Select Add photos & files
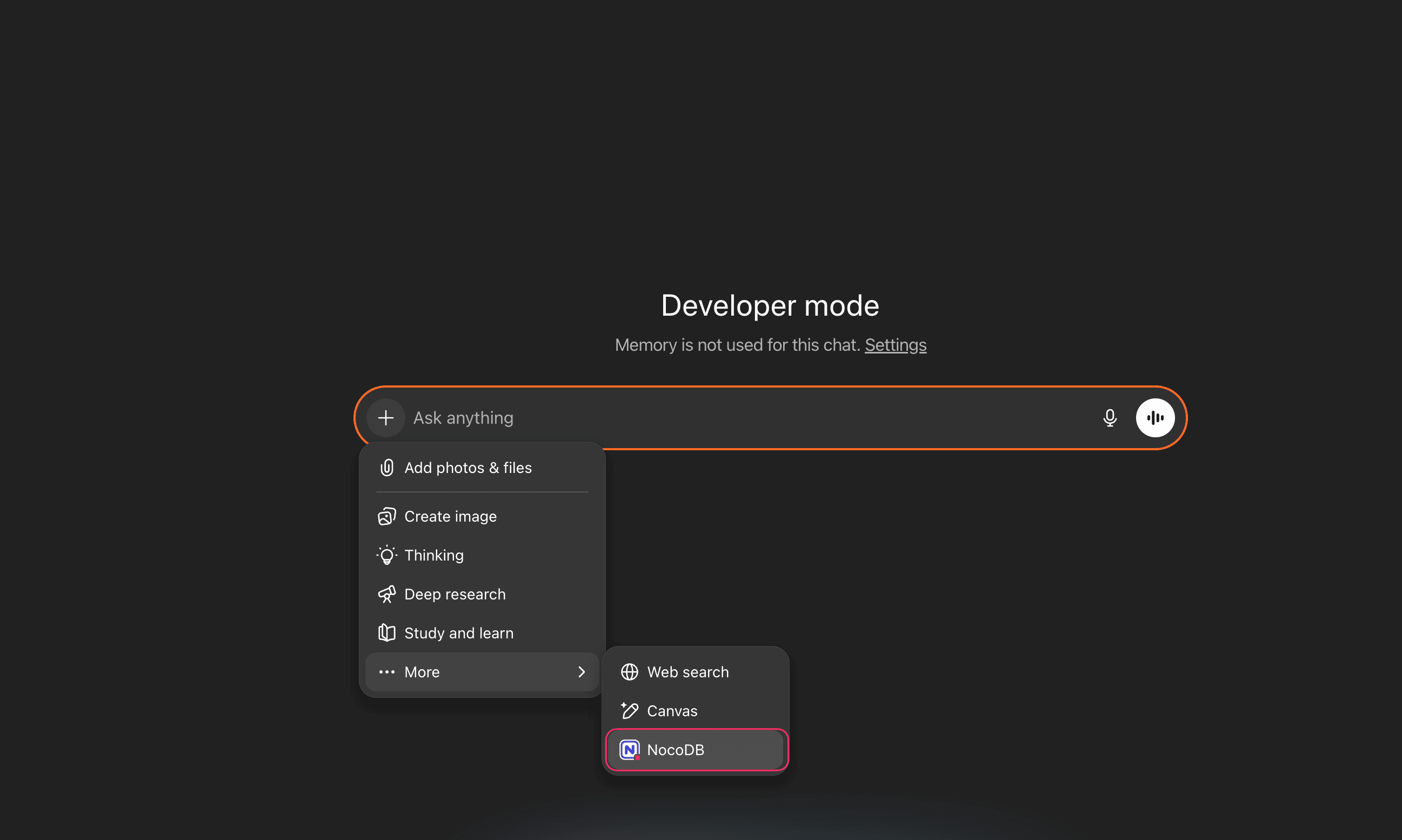 (468, 468)
